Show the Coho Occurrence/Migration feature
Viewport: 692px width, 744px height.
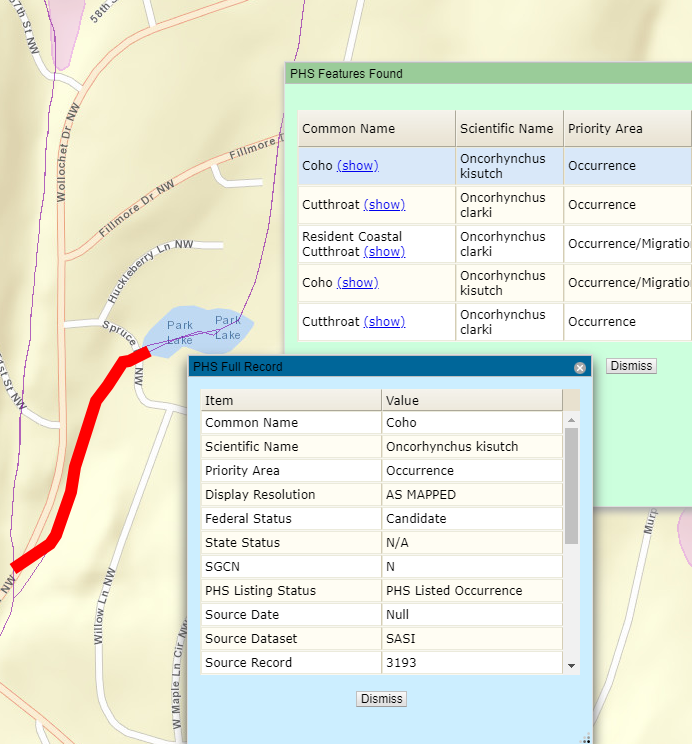[357, 282]
